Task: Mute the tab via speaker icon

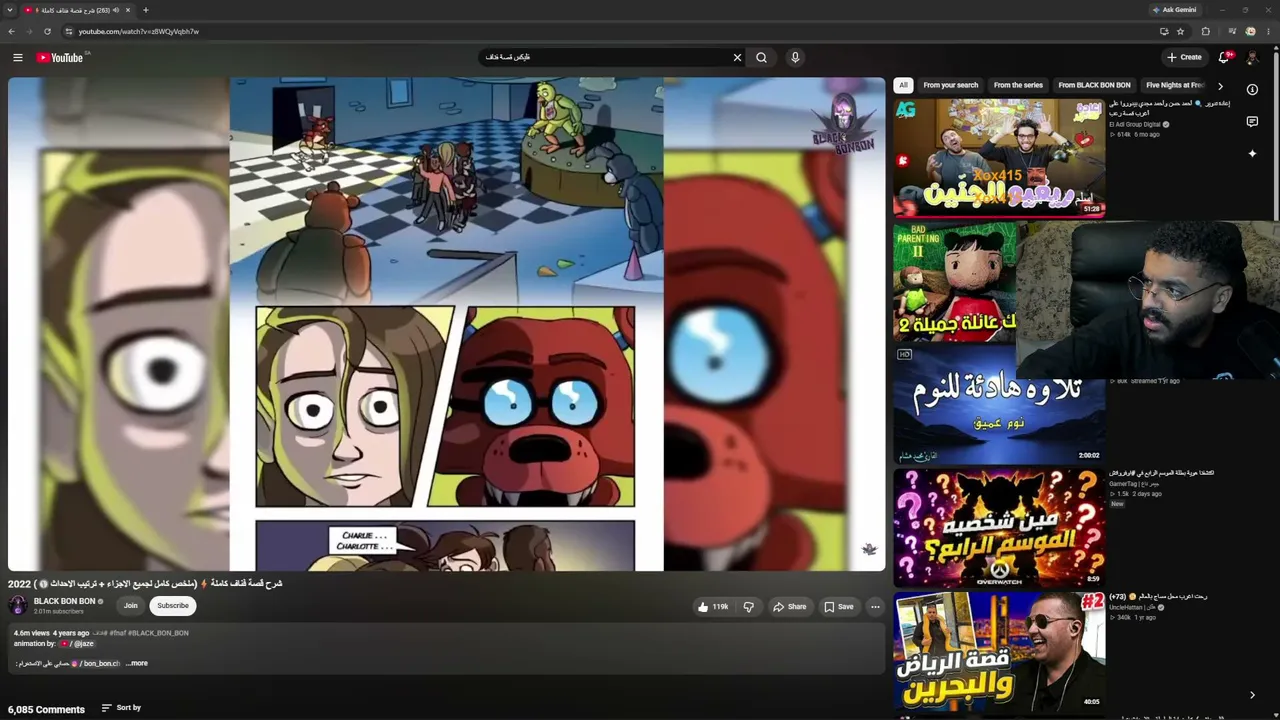Action: (116, 10)
